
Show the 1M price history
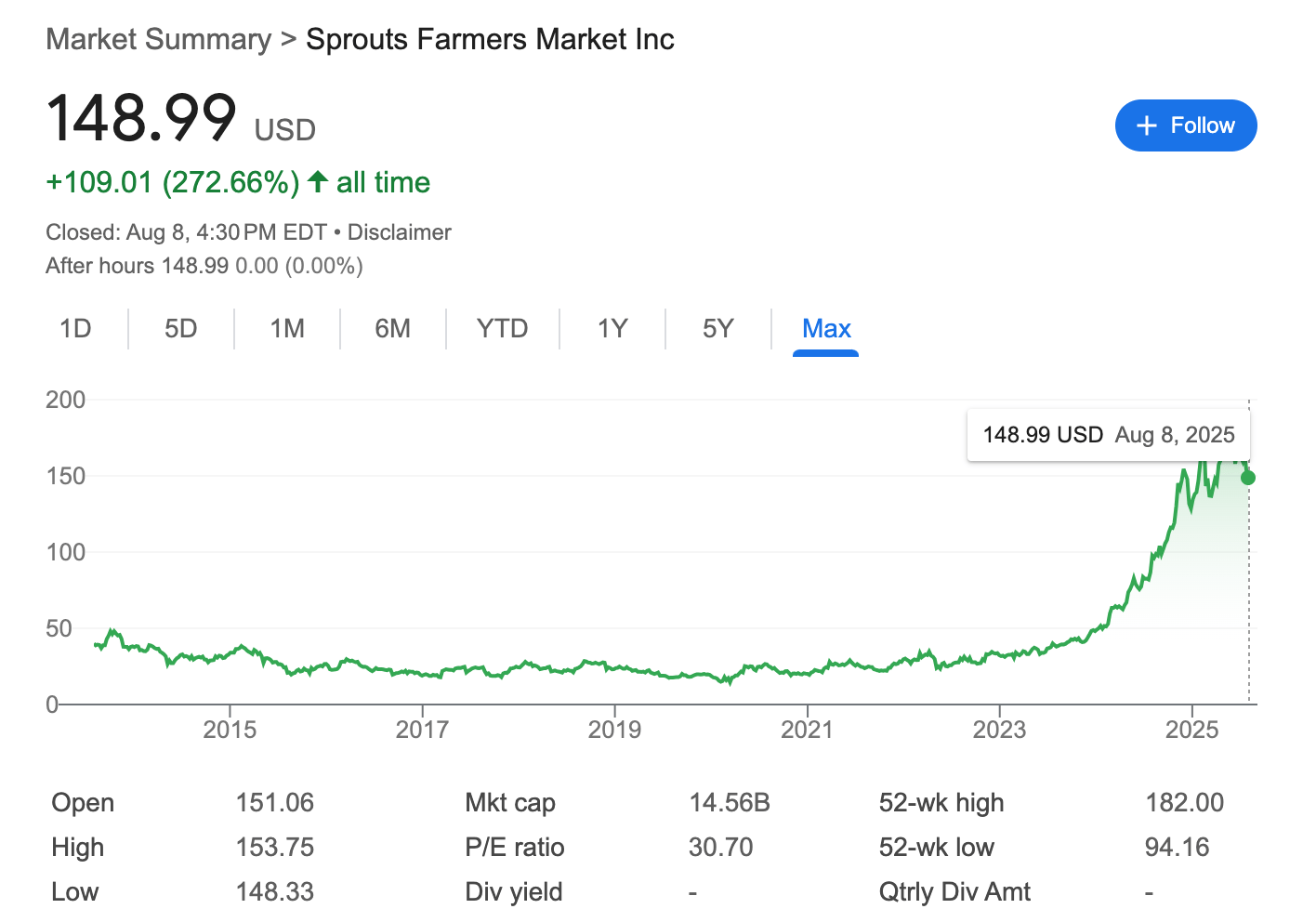[x=287, y=329]
